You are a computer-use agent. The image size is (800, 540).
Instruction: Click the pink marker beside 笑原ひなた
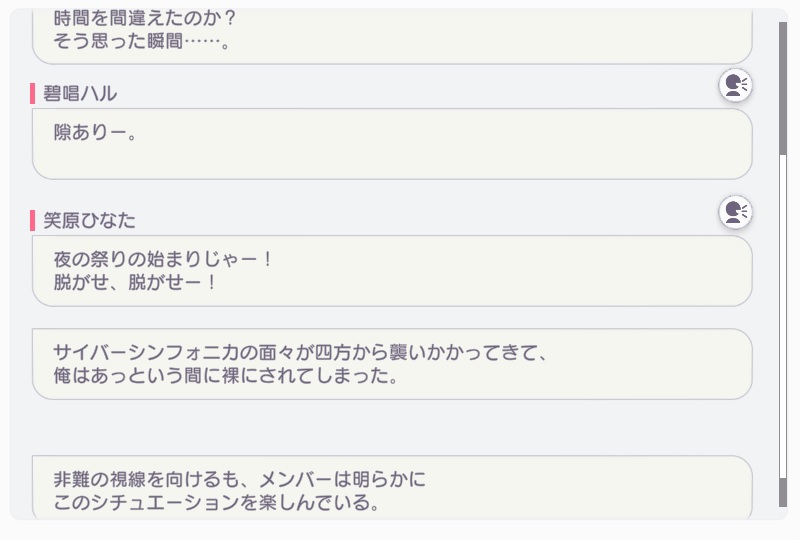coord(33,220)
